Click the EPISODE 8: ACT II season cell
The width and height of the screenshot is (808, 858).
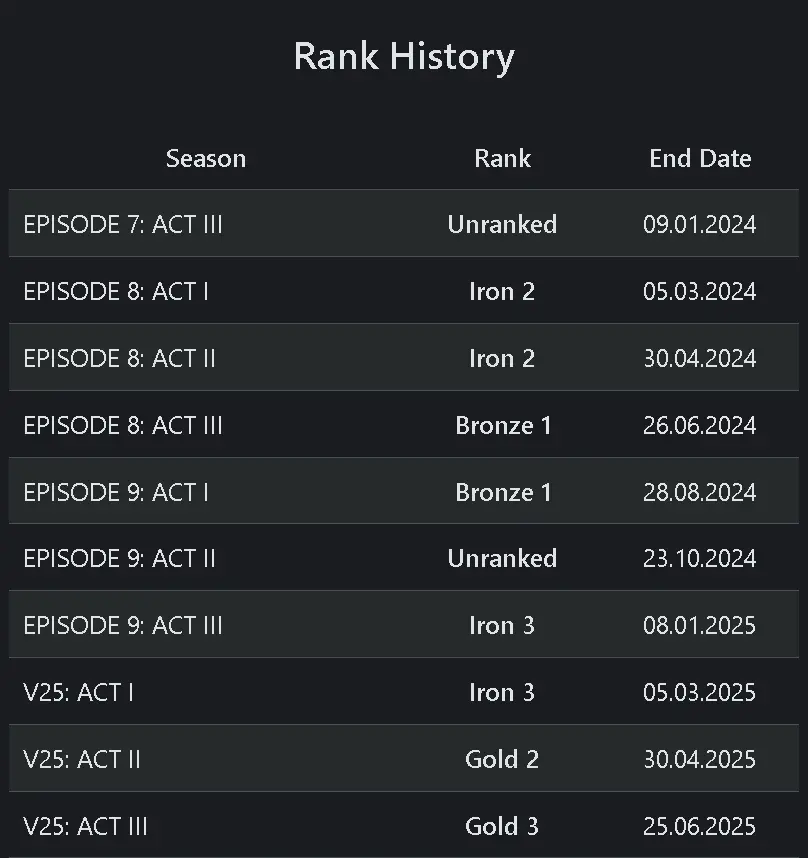(x=119, y=358)
